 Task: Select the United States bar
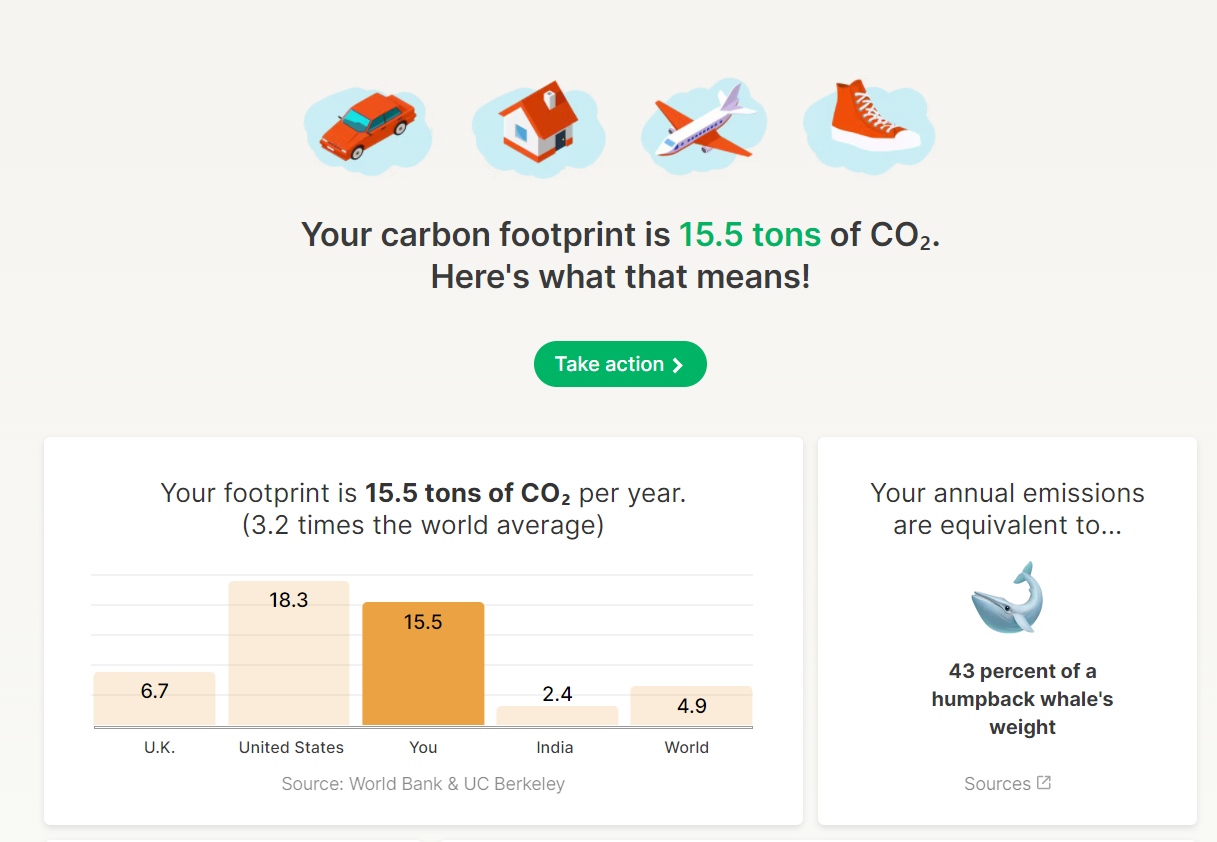pos(289,653)
